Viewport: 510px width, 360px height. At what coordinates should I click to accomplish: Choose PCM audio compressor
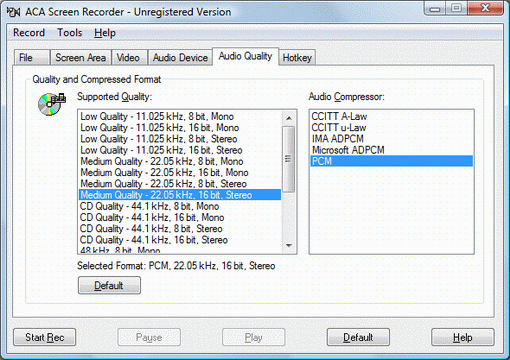pos(392,161)
